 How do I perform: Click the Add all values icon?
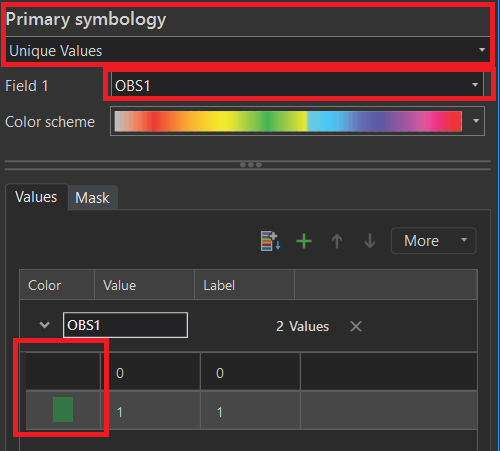pos(270,241)
